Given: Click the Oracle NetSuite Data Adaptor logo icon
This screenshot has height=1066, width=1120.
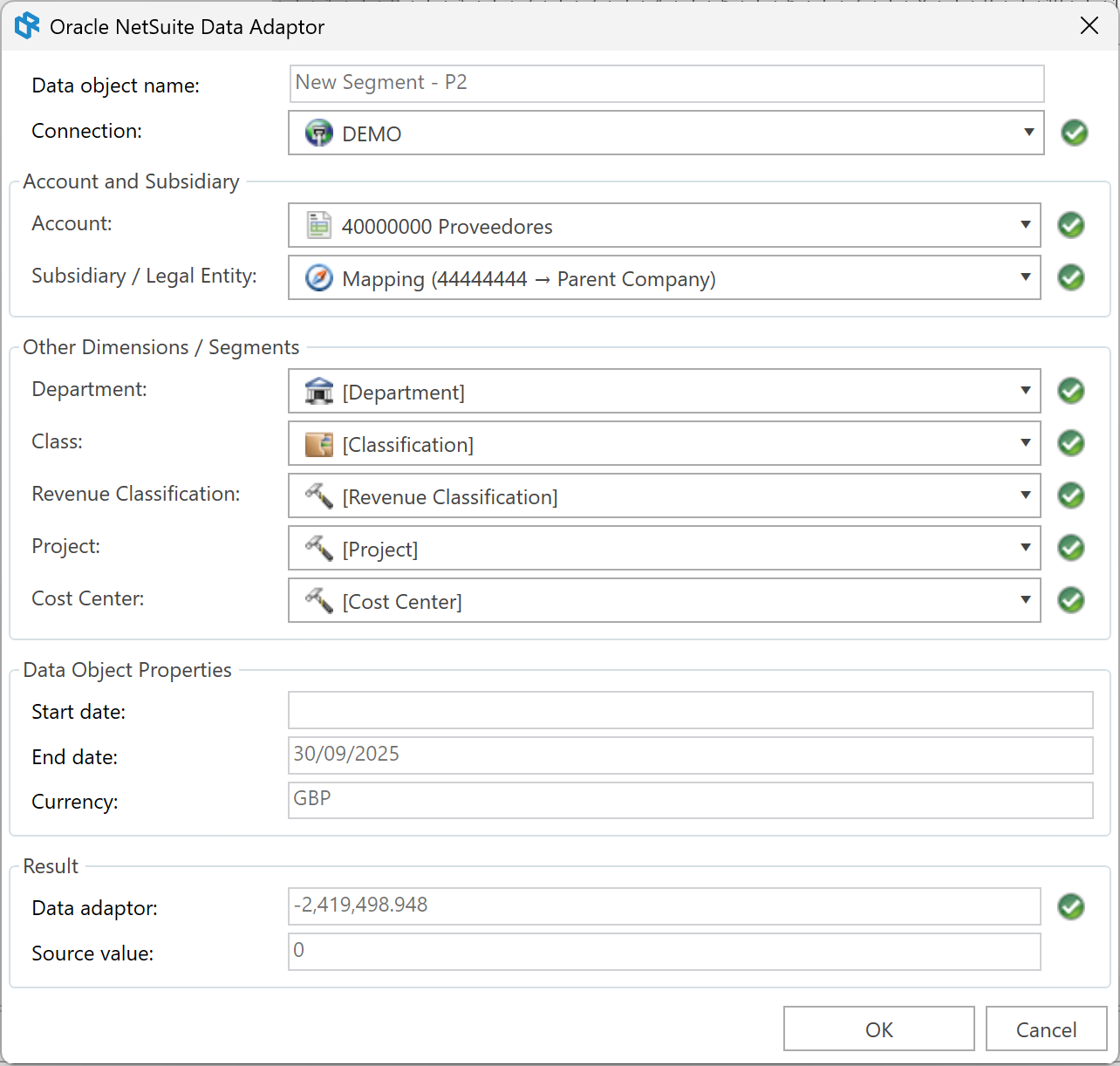Looking at the screenshot, I should [27, 26].
